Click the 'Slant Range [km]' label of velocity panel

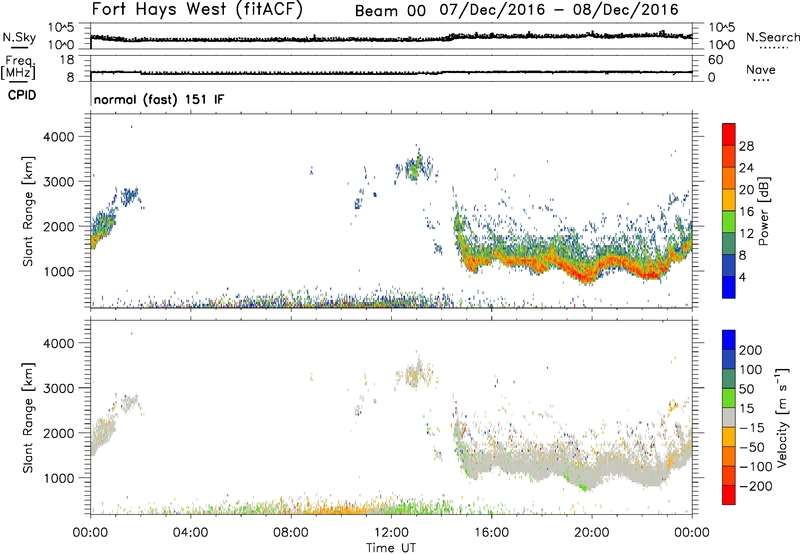click(28, 418)
